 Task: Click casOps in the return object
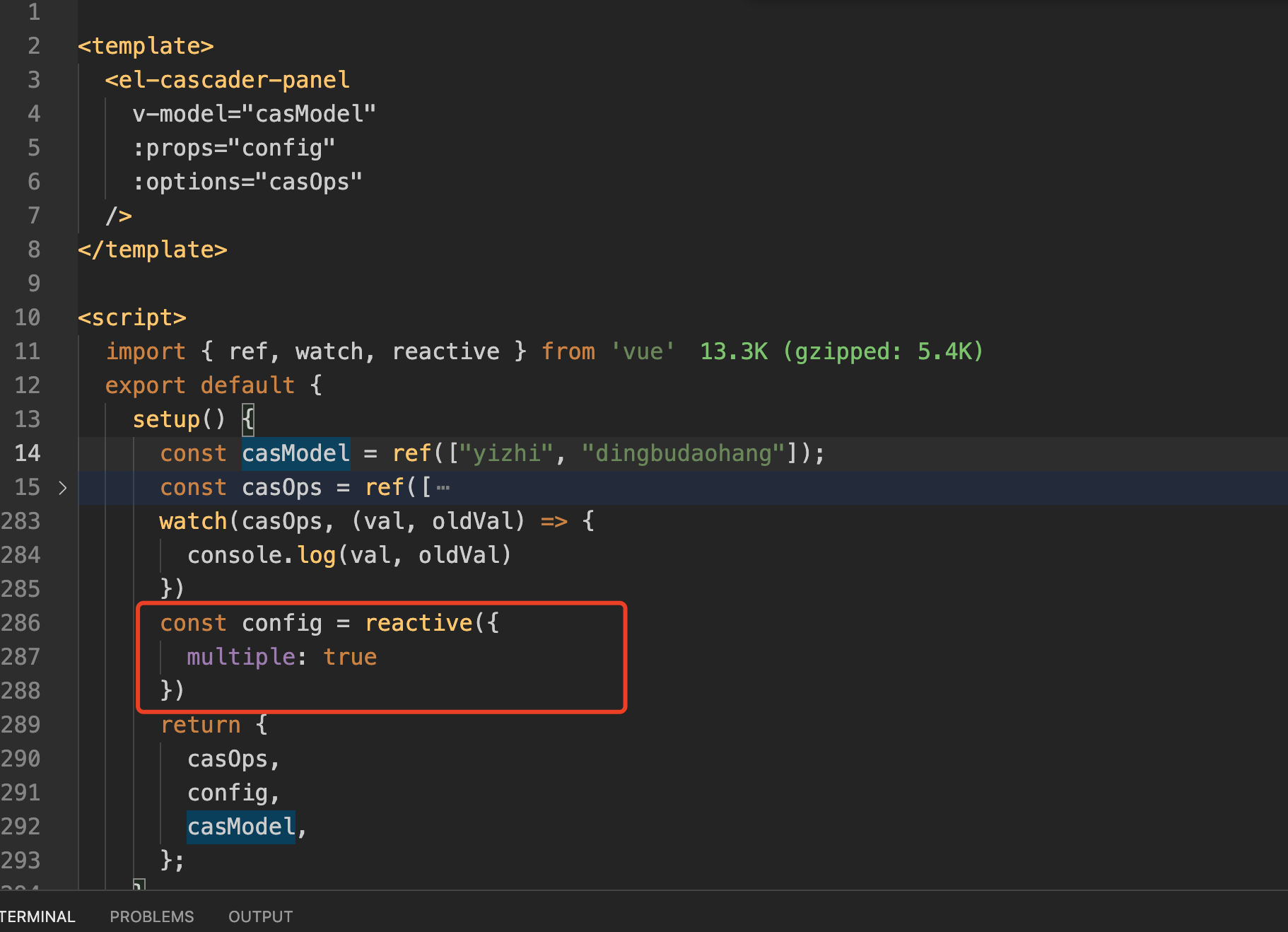point(228,759)
